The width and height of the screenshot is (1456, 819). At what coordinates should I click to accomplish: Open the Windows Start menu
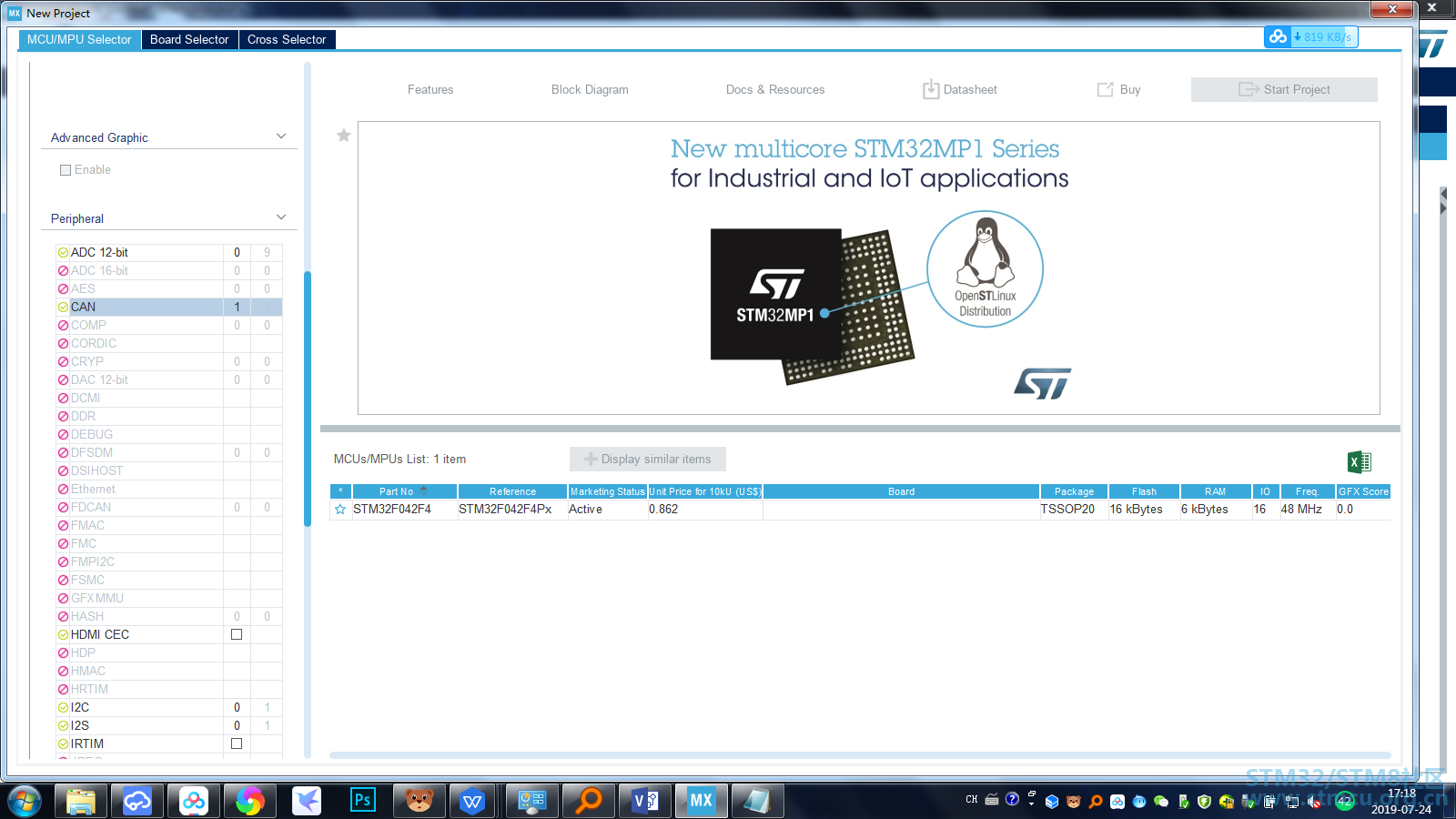(25, 801)
